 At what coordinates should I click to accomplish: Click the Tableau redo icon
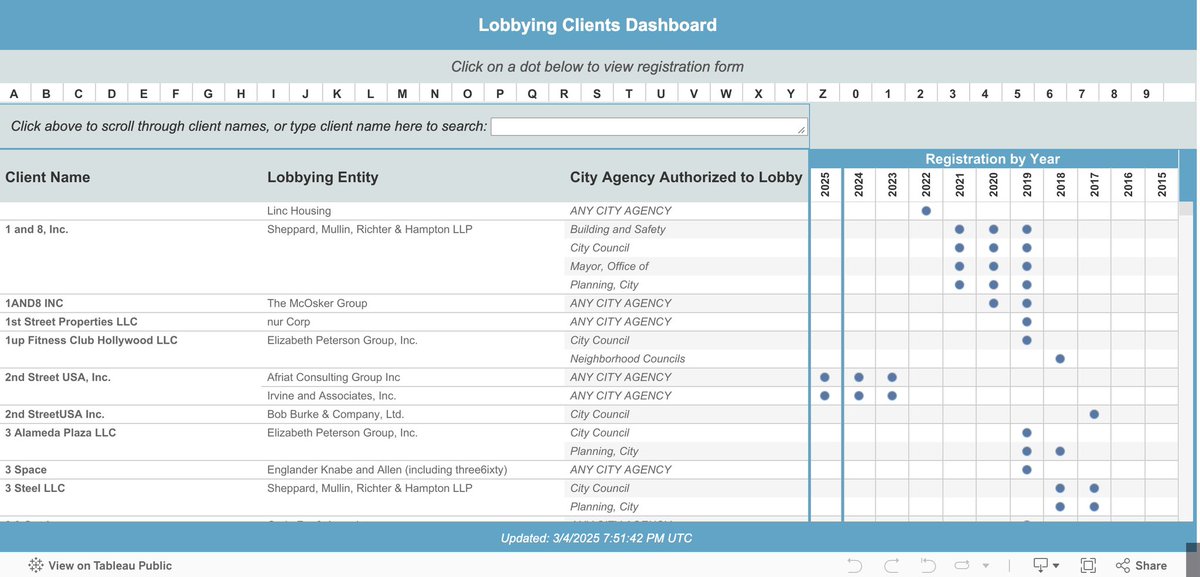[x=892, y=565]
